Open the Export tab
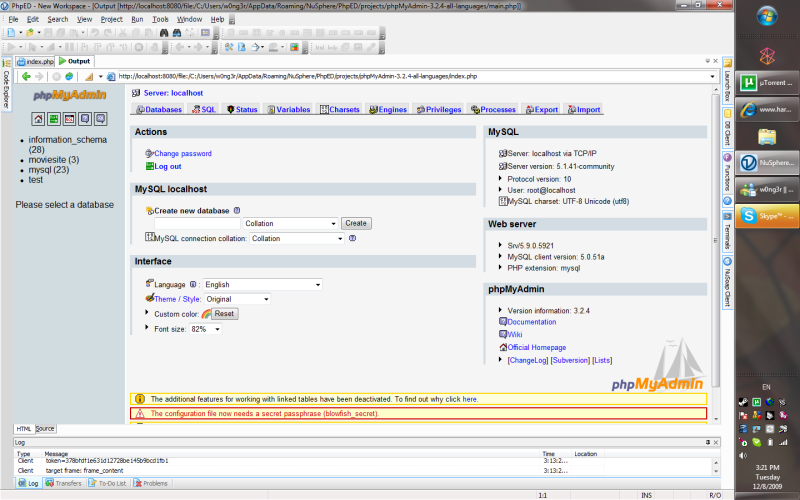This screenshot has height=500, width=800. [542, 109]
